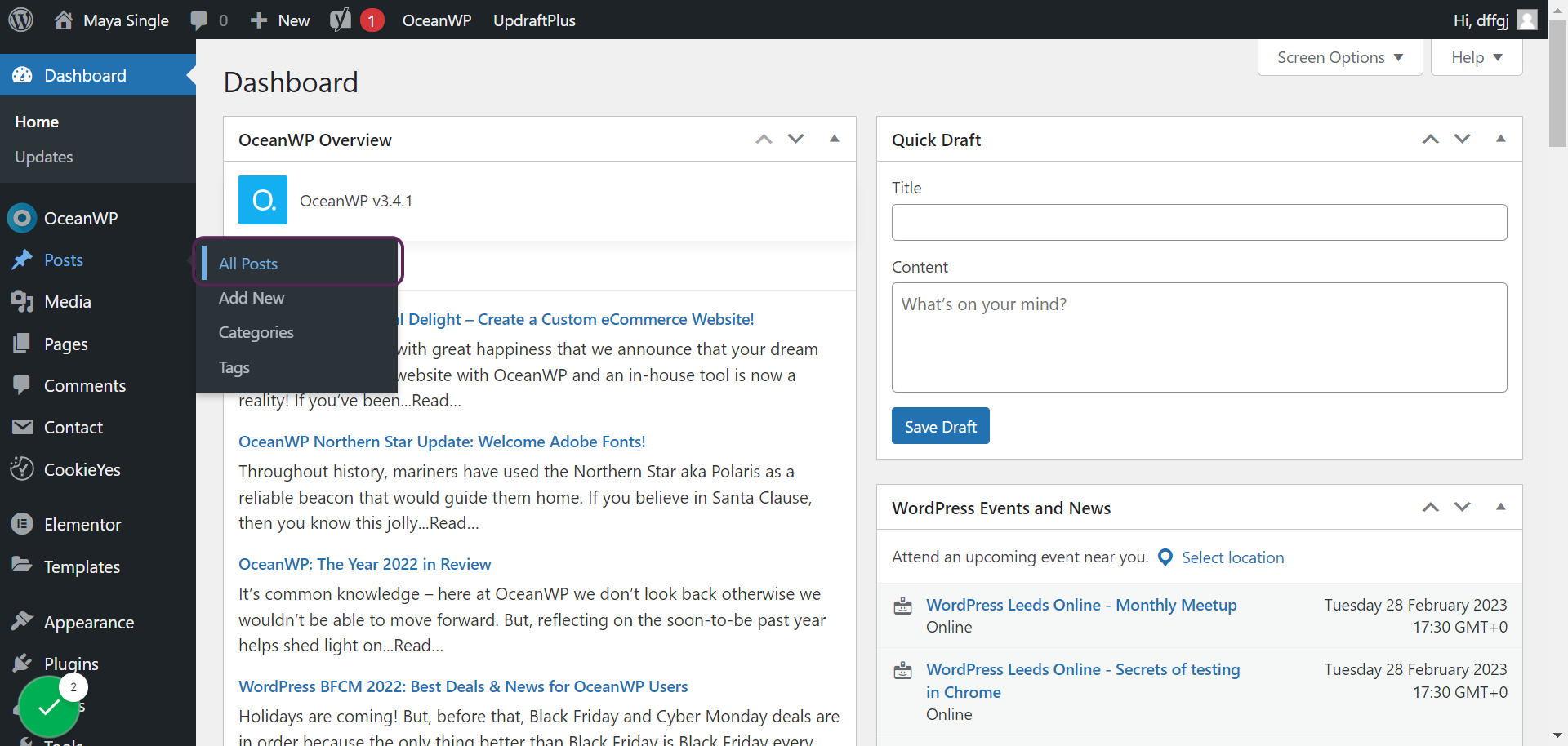Viewport: 1568px width, 746px height.
Task: Click Hi, dffgj account greeting
Action: tap(1481, 20)
